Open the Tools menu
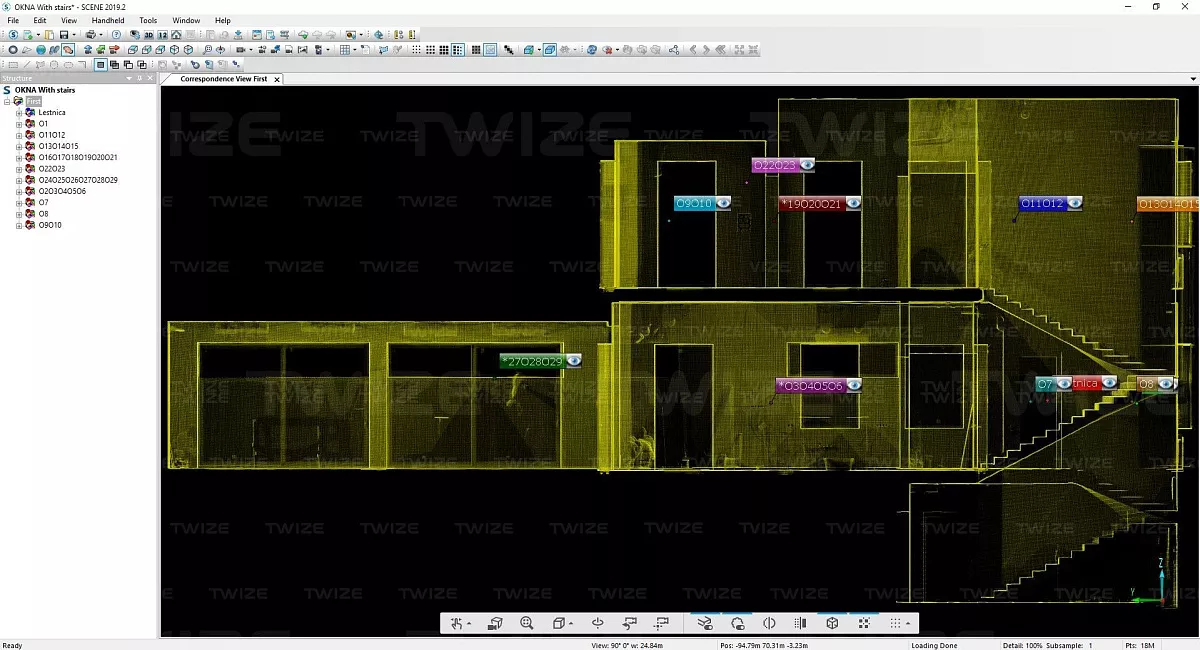The height and width of the screenshot is (650, 1200). tap(148, 20)
